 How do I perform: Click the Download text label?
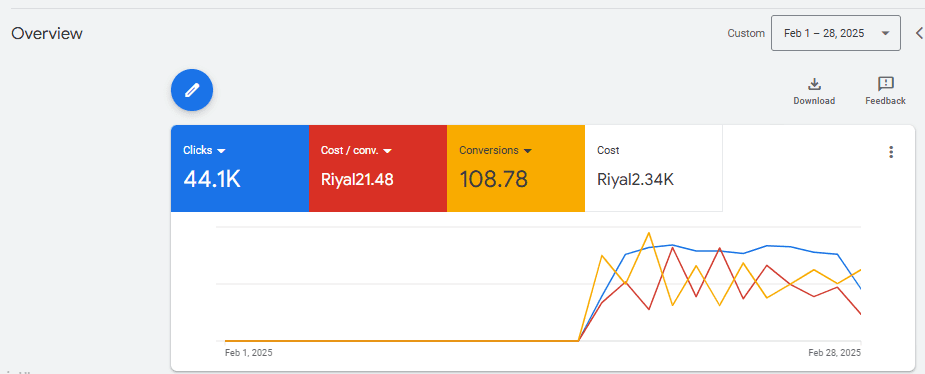(x=814, y=101)
